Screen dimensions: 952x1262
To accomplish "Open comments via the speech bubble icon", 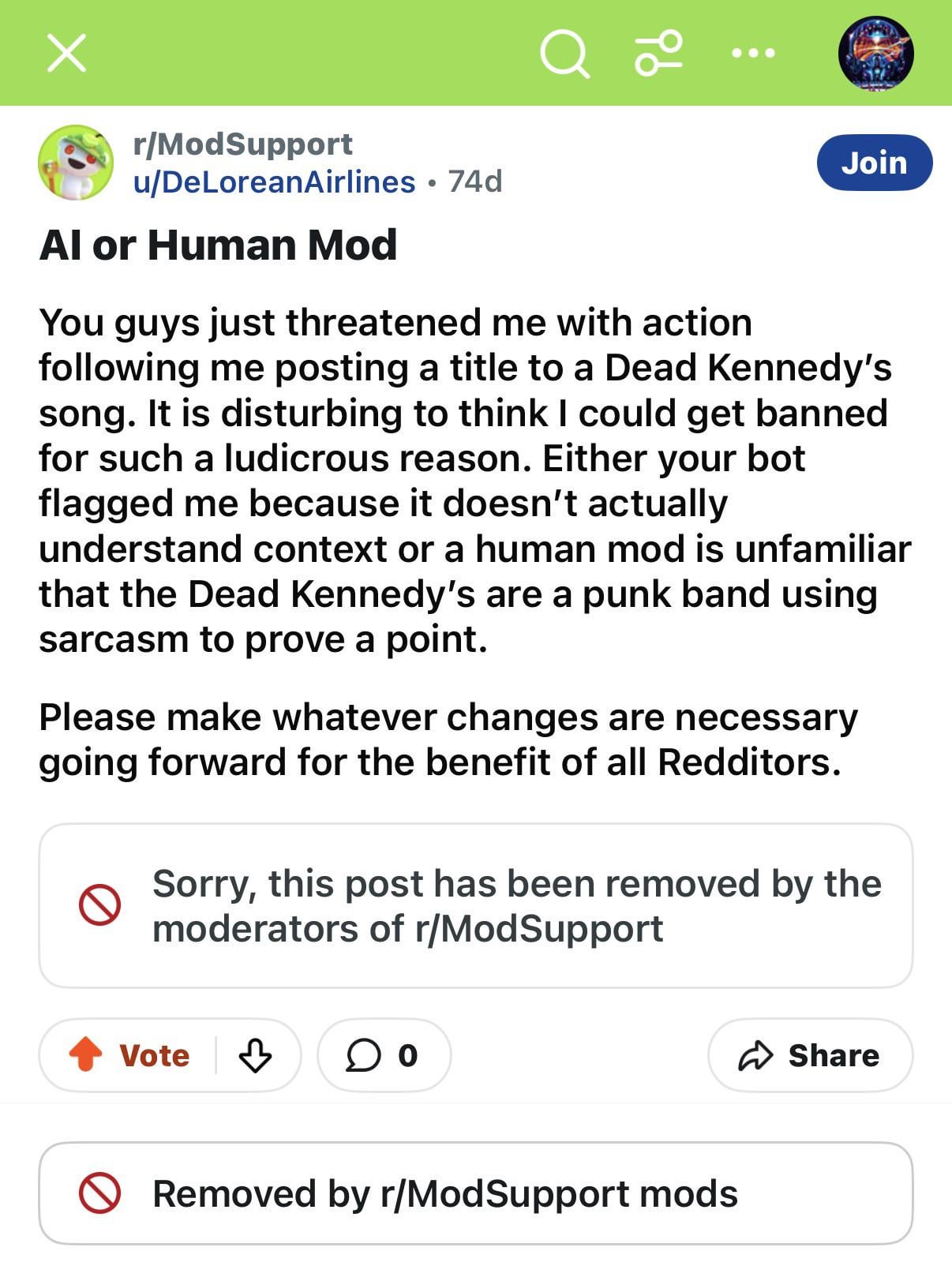I will 363,1054.
